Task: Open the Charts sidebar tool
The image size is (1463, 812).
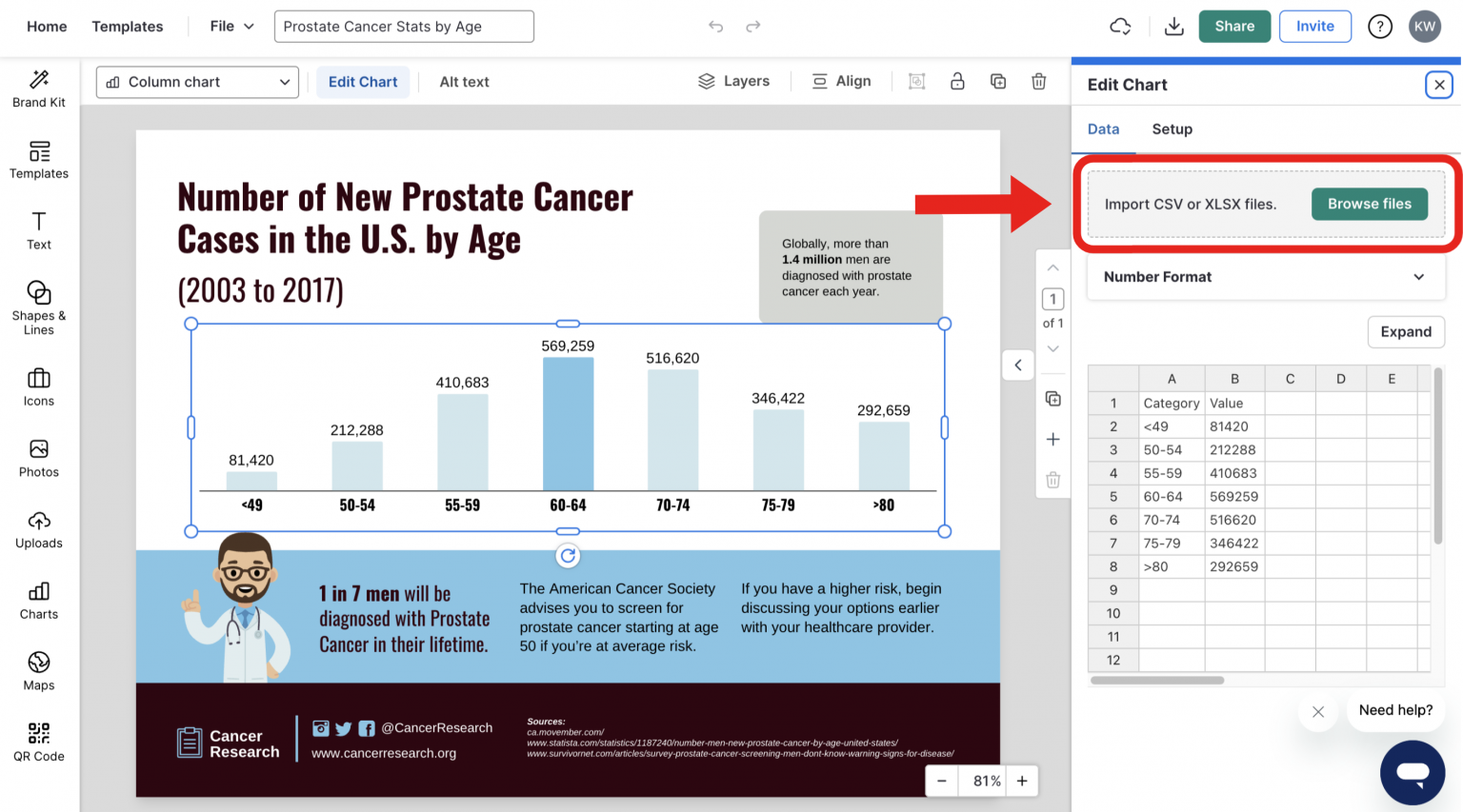Action: point(39,601)
